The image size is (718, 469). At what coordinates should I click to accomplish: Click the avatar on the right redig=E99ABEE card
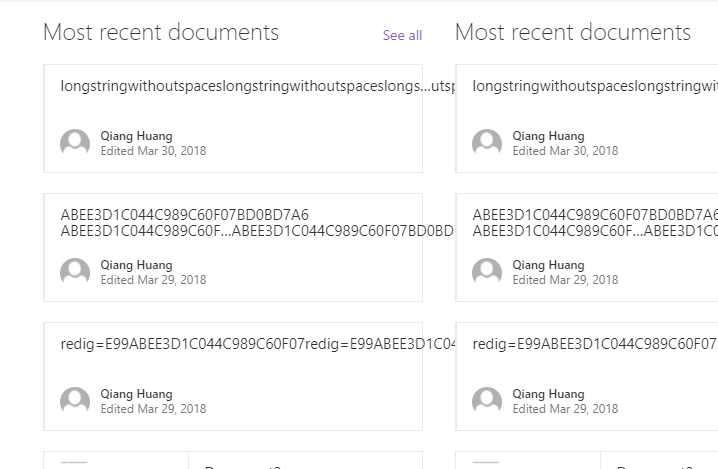point(487,401)
